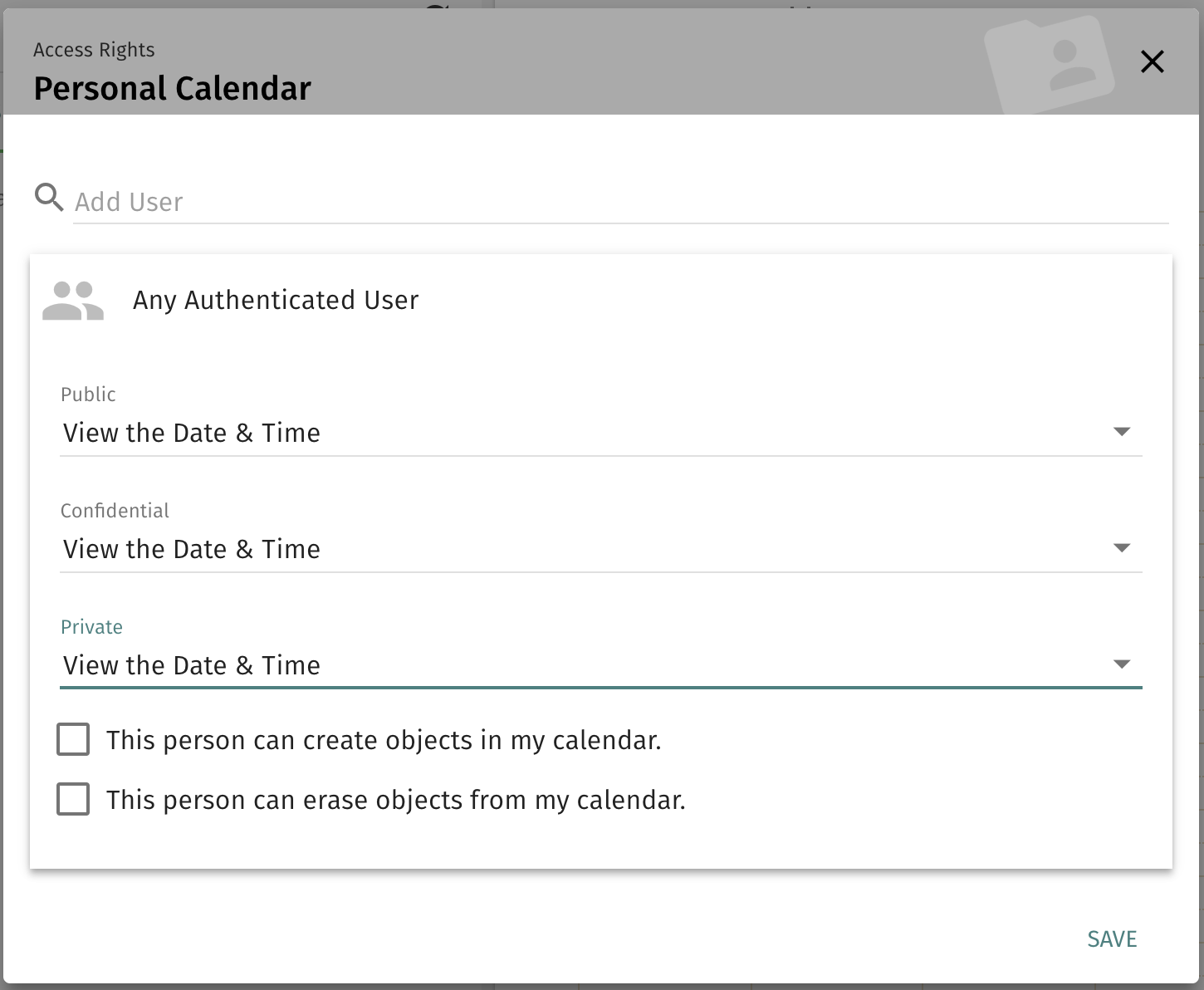The width and height of the screenshot is (1204, 990).
Task: Click the 'erase objects from my calendar' label
Action: 396,800
